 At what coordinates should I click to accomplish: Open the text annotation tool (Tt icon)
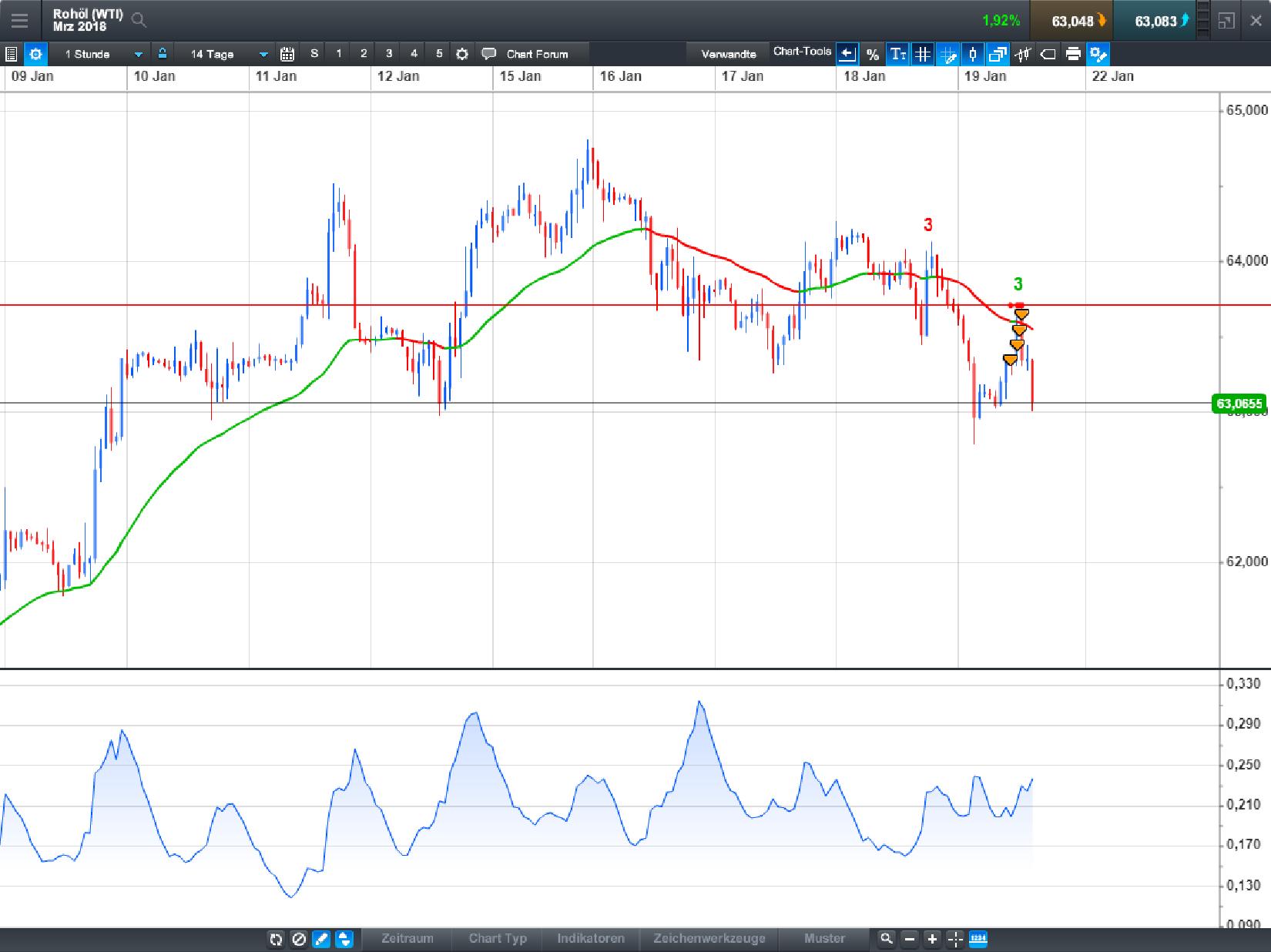tap(897, 54)
